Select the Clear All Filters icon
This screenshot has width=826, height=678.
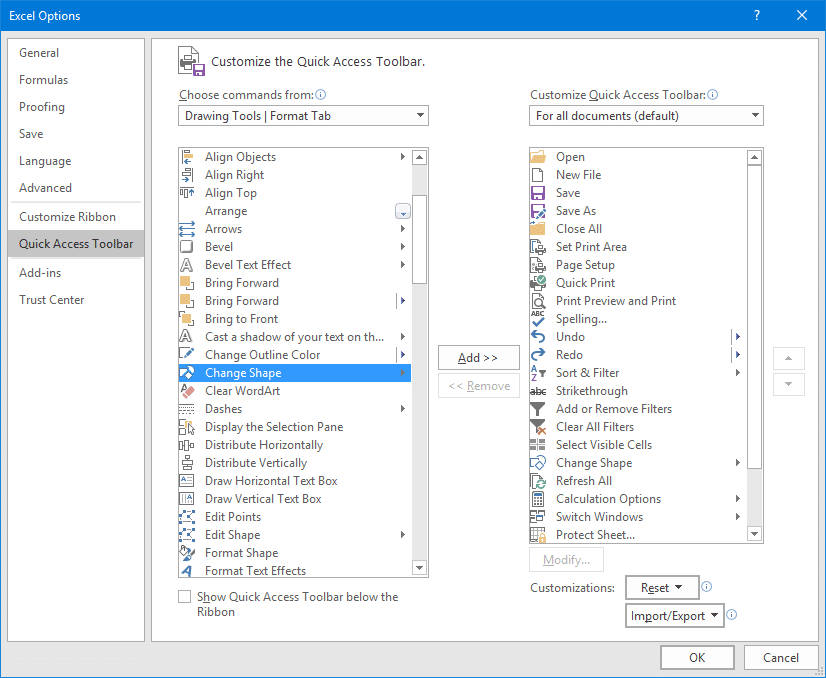(x=538, y=427)
